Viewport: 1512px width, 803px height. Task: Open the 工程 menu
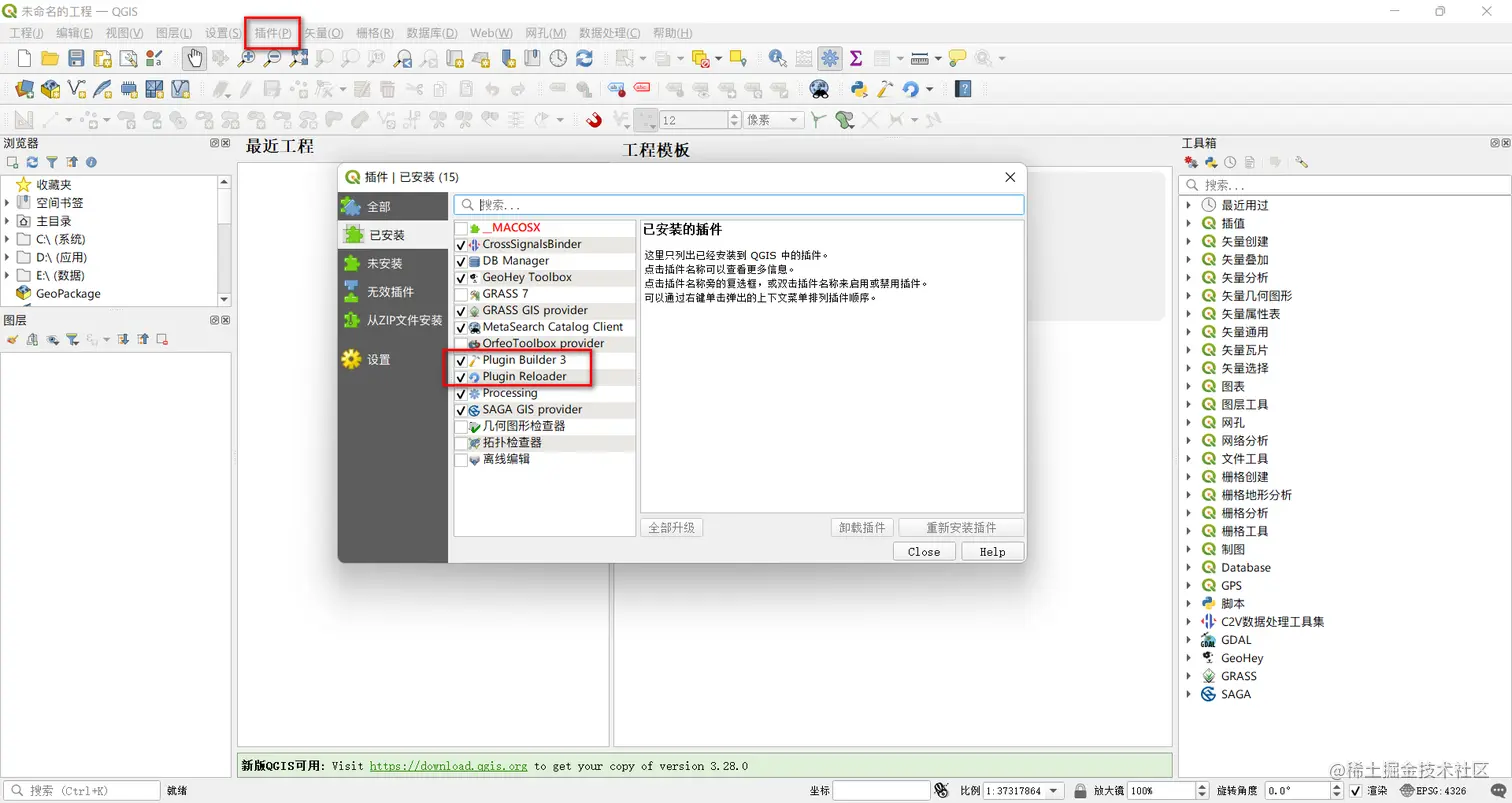click(x=26, y=33)
